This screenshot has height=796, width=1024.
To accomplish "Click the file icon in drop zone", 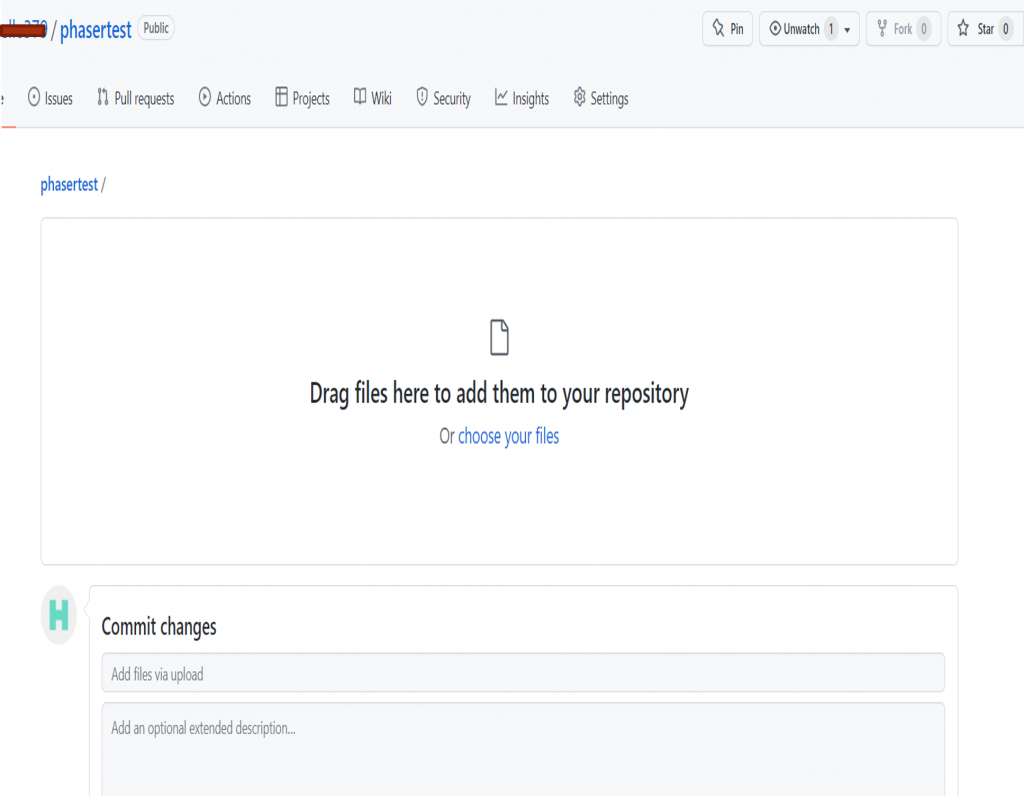I will [x=499, y=337].
